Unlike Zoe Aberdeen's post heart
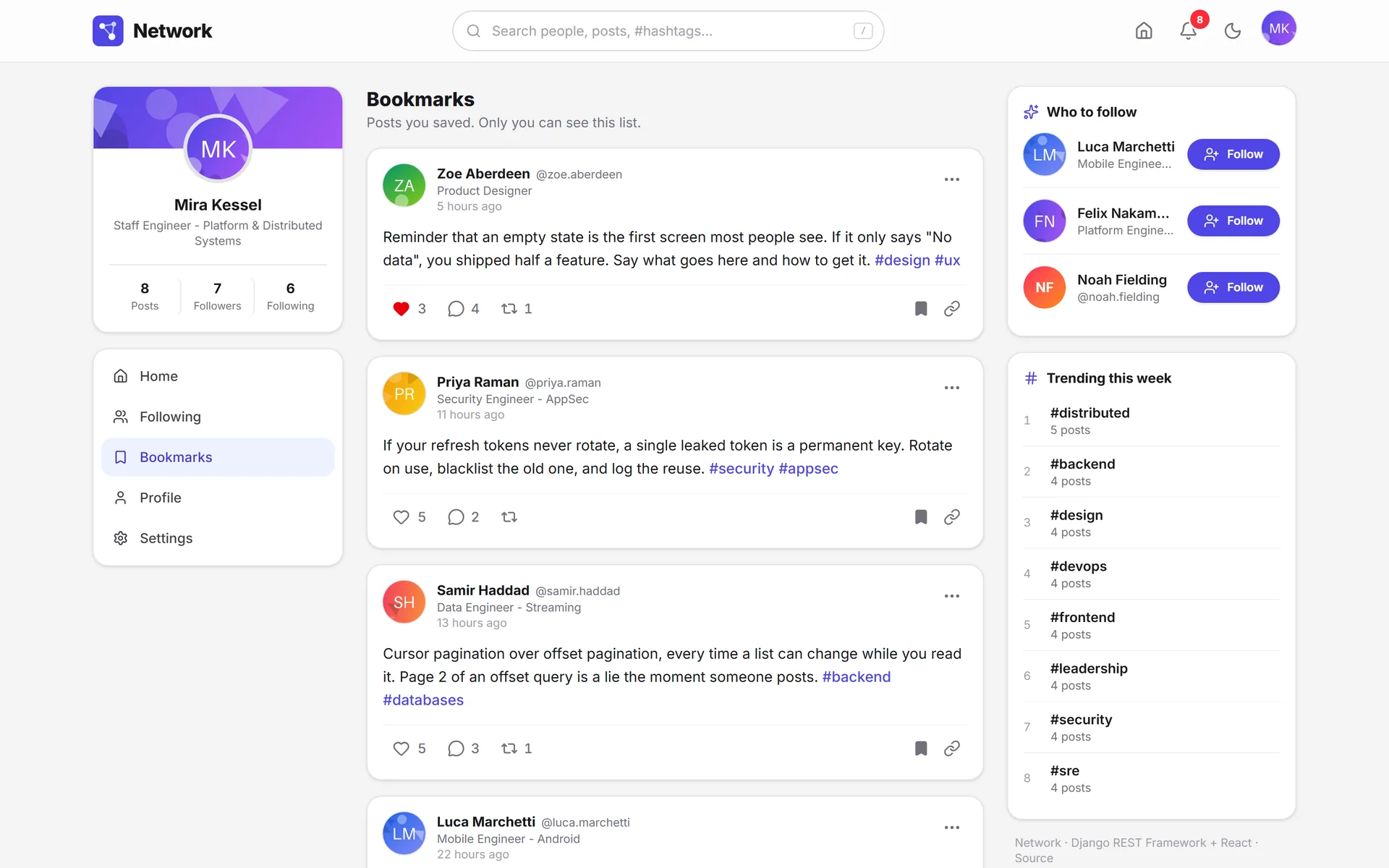This screenshot has height=868, width=1389. pos(402,309)
